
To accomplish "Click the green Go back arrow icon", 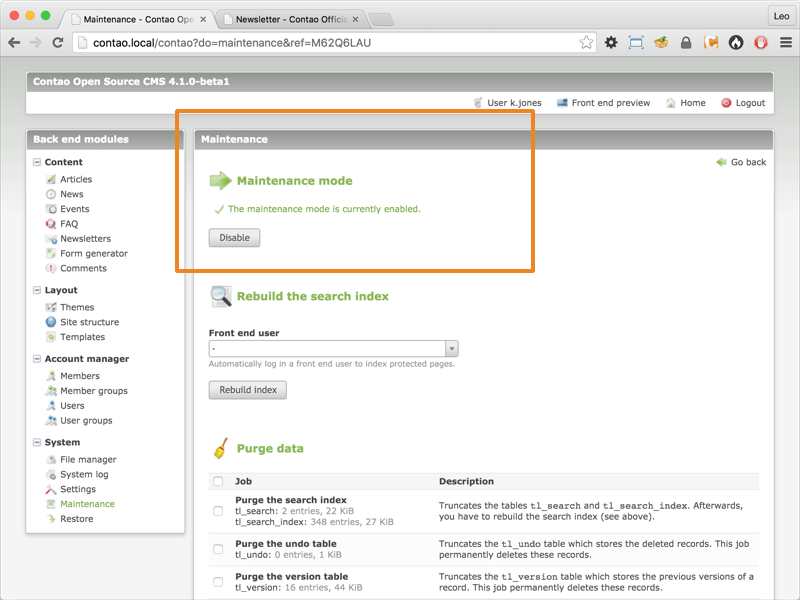I will coord(721,162).
